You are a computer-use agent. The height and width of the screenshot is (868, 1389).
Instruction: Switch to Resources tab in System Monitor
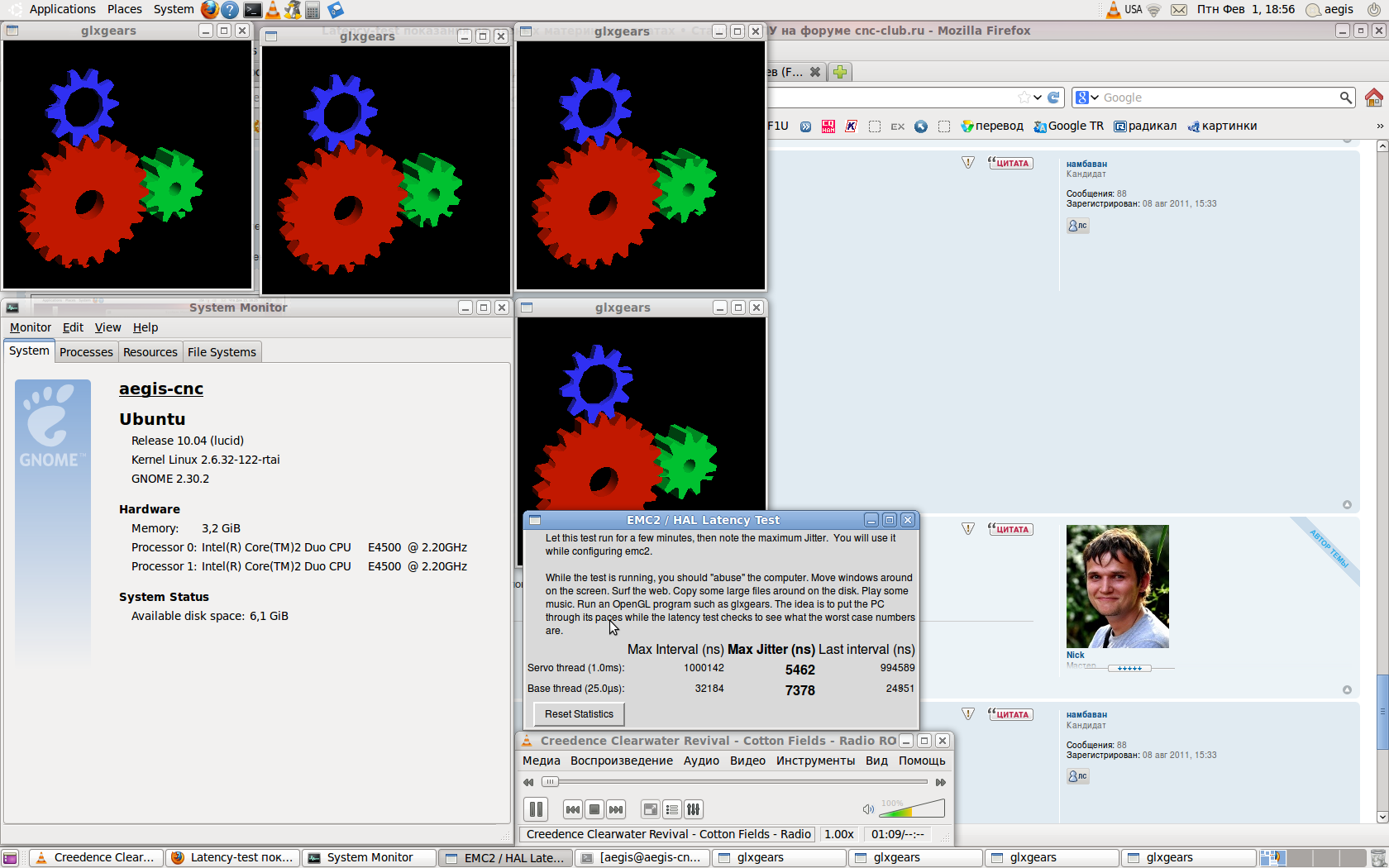pyautogui.click(x=150, y=352)
